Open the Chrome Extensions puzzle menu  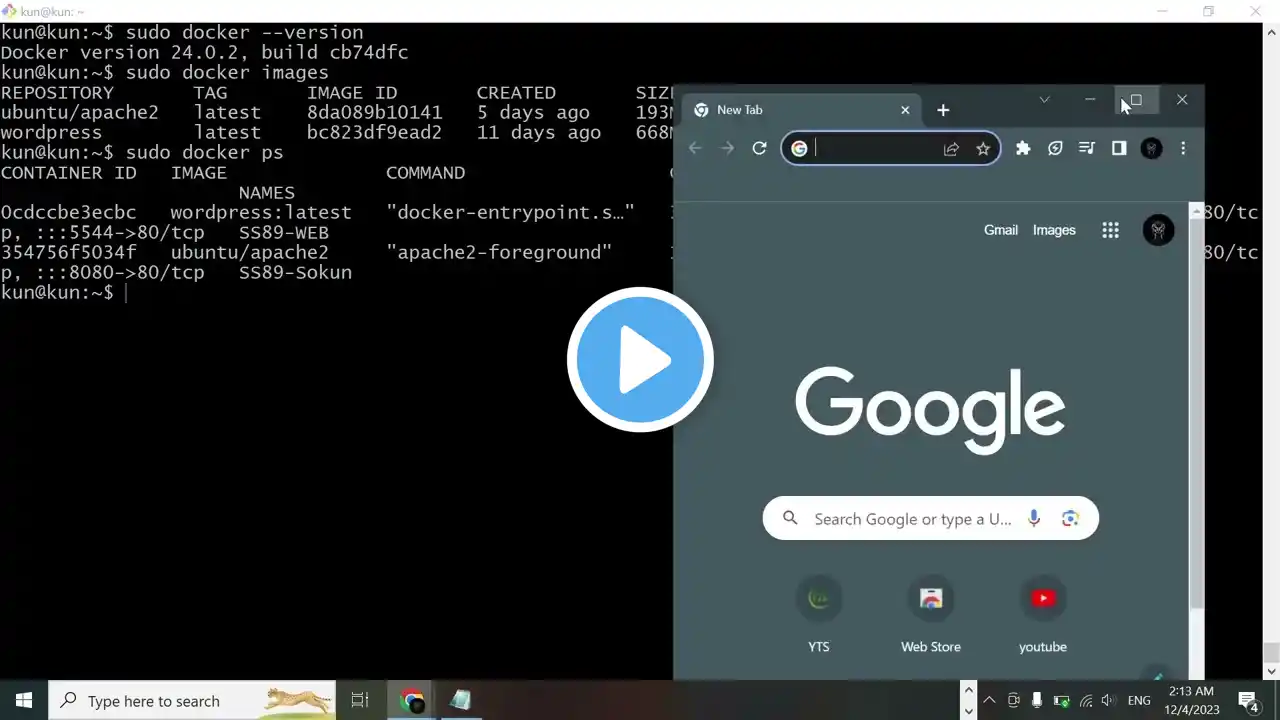point(1023,148)
